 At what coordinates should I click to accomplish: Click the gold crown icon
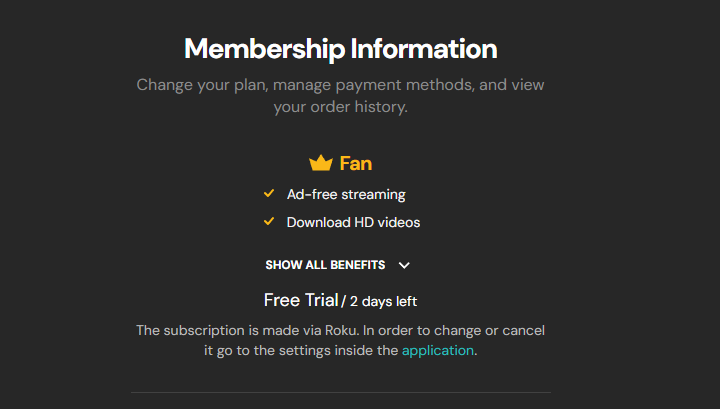320,163
